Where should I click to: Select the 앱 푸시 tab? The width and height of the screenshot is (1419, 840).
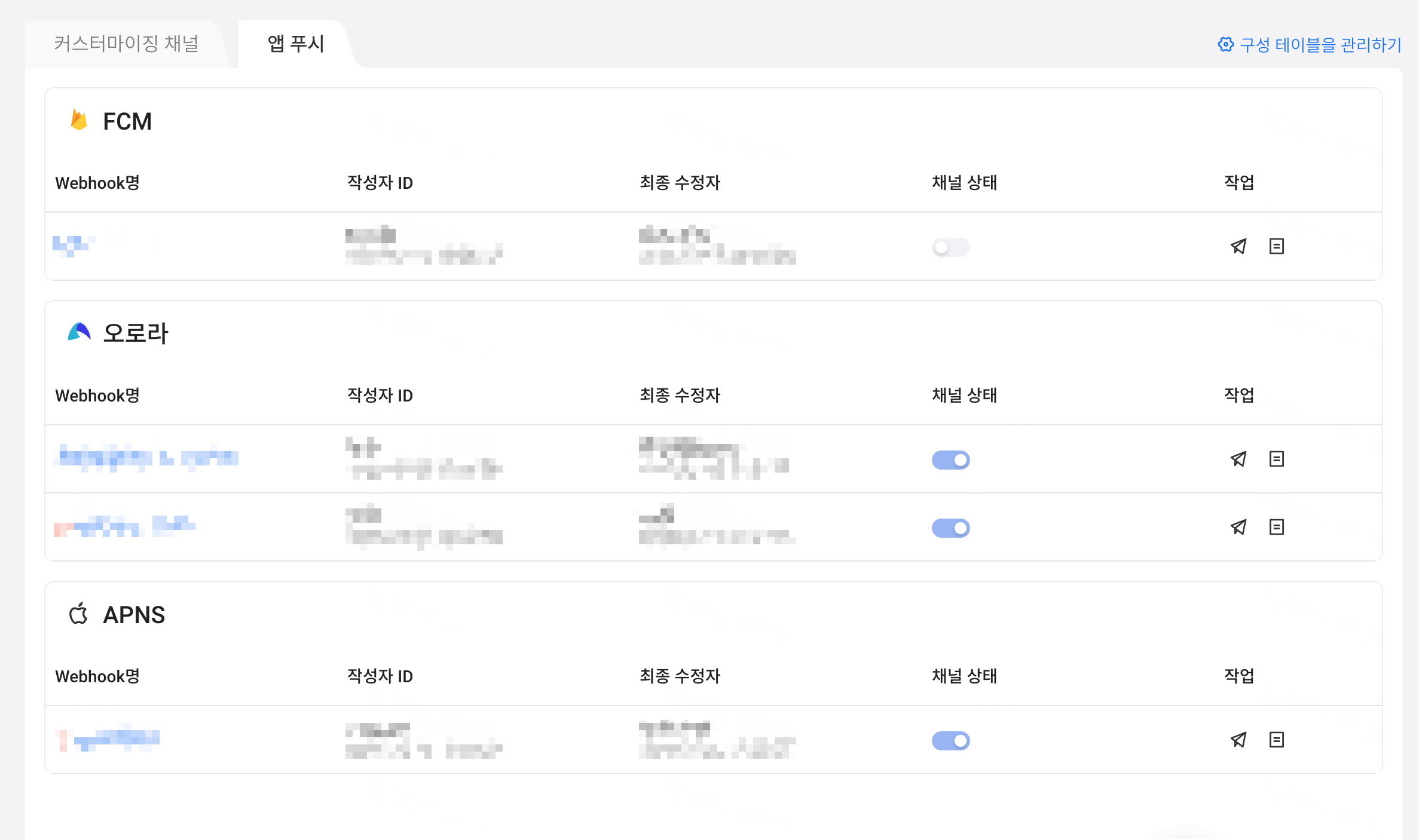tap(295, 44)
